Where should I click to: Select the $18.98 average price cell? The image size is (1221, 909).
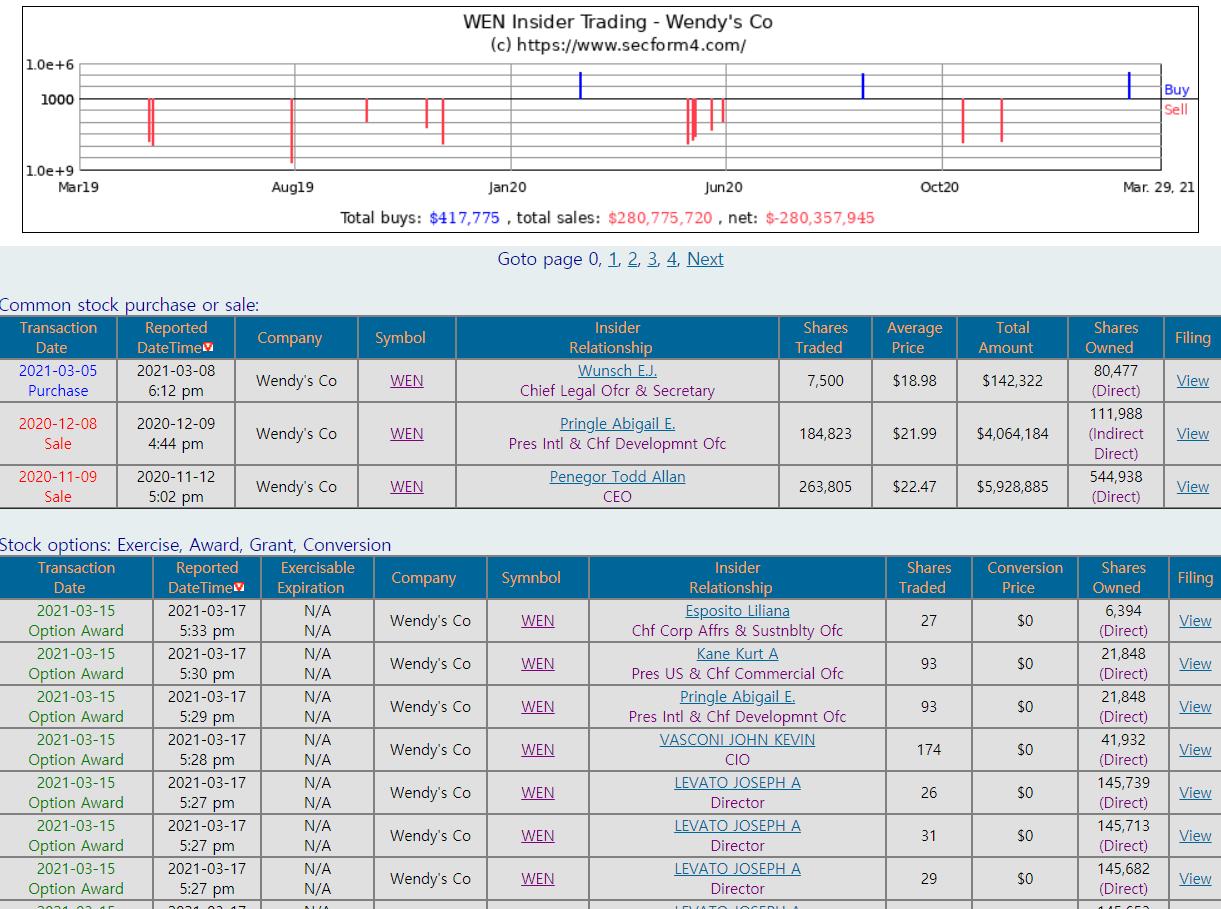point(914,381)
